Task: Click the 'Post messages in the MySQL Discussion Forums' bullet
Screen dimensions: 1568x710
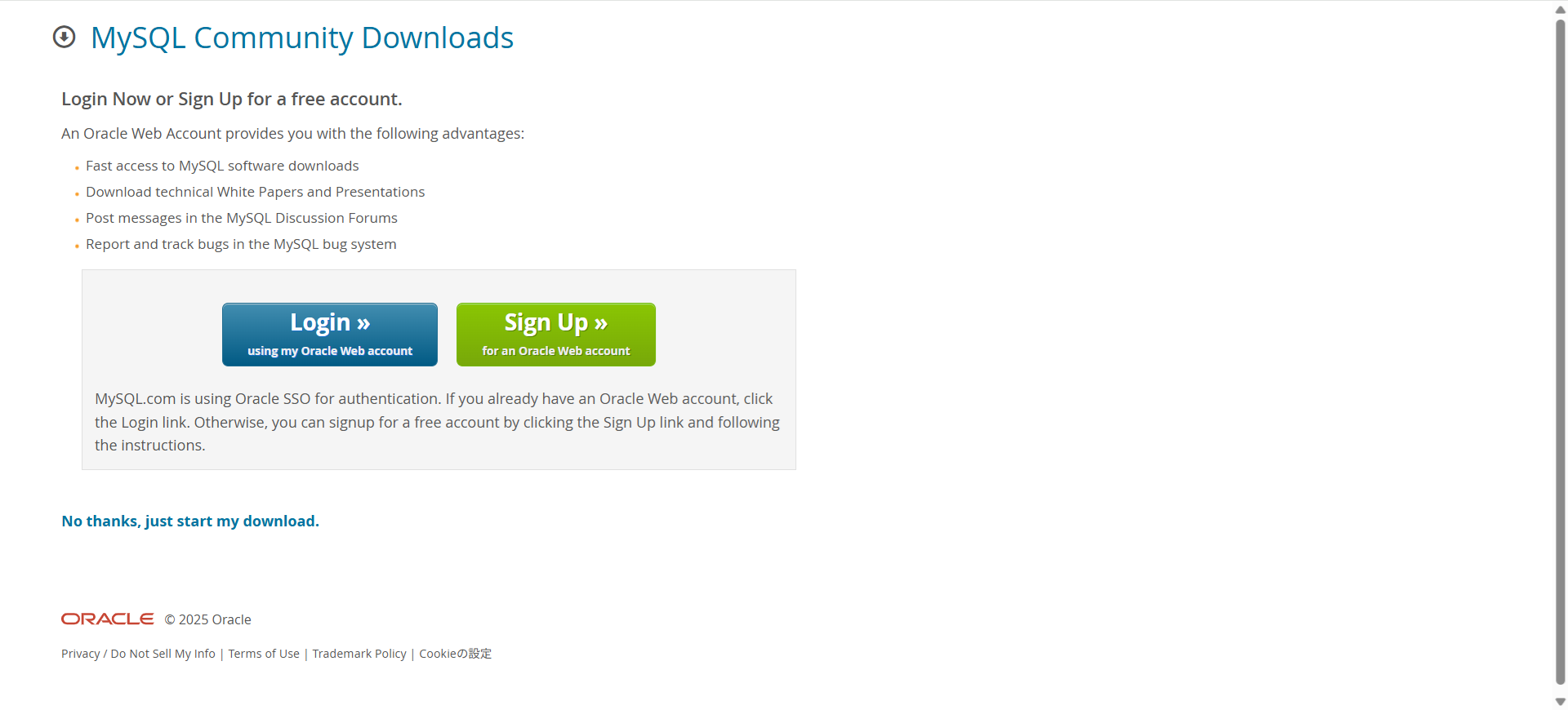Action: click(242, 218)
